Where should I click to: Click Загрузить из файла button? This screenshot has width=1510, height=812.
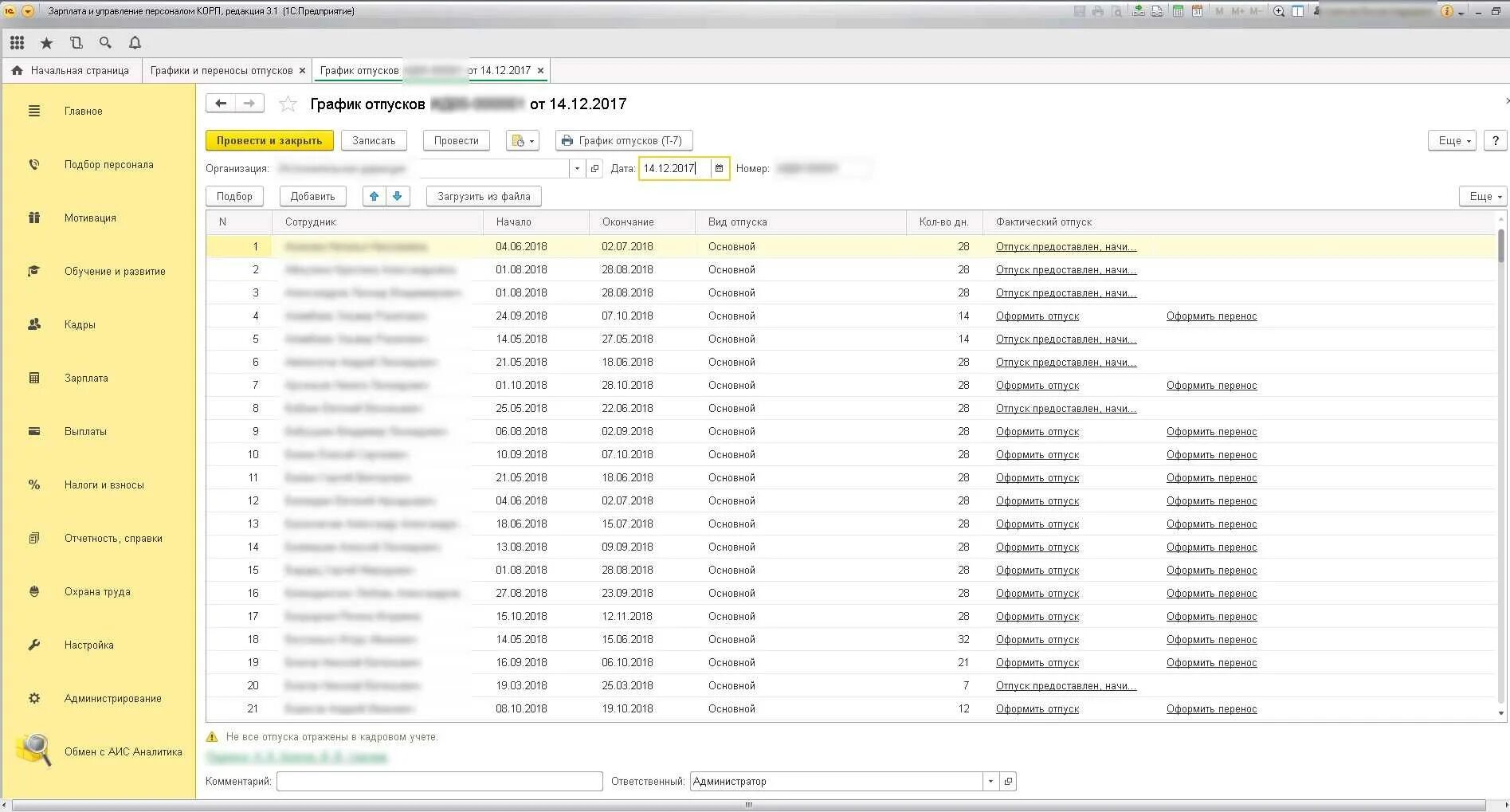point(484,196)
